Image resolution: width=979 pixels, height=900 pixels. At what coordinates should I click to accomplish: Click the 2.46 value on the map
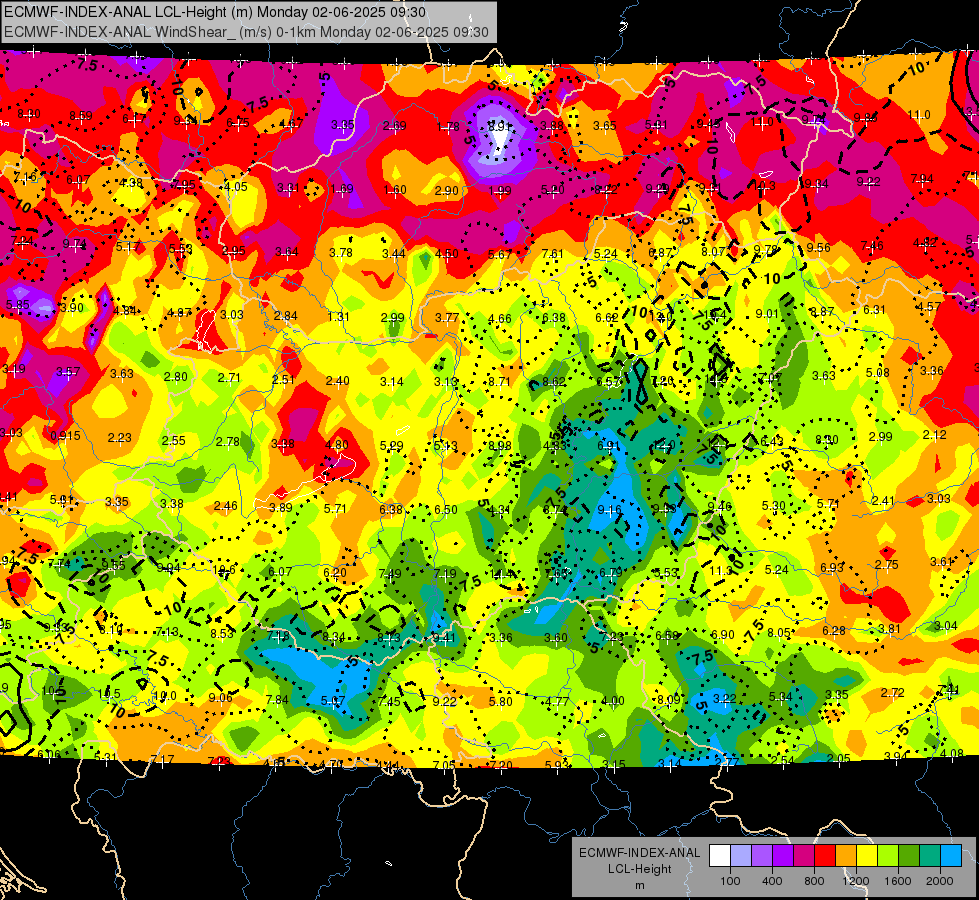tap(225, 506)
